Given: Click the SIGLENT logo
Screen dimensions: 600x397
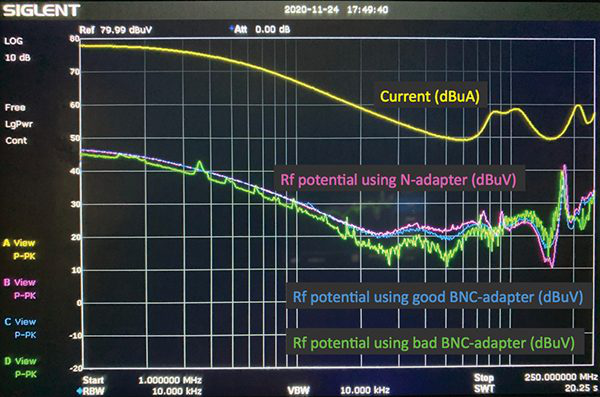Looking at the screenshot, I should [x=41, y=10].
